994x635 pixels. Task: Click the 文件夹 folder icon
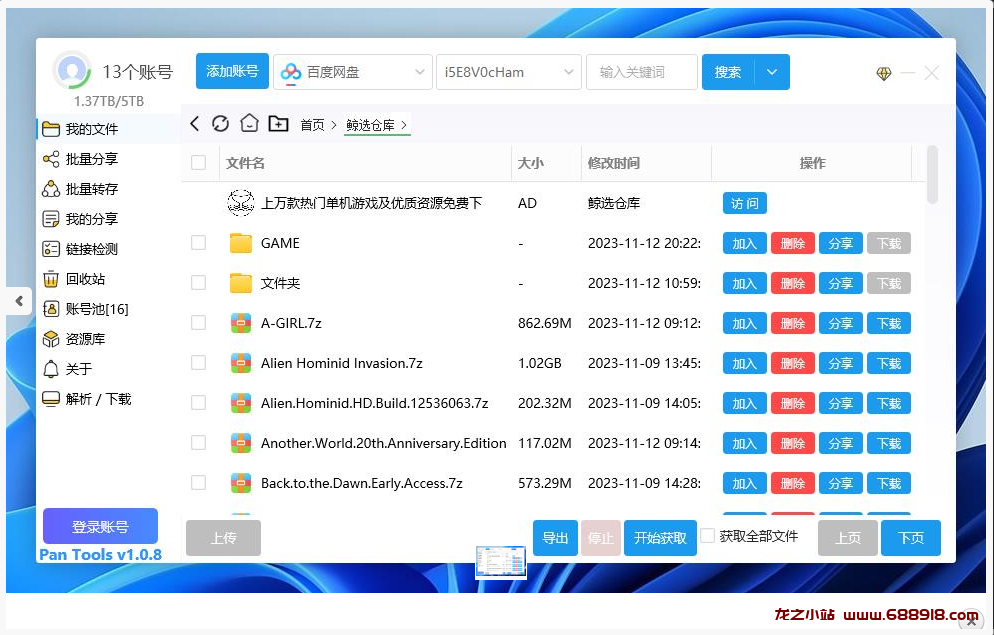[241, 283]
